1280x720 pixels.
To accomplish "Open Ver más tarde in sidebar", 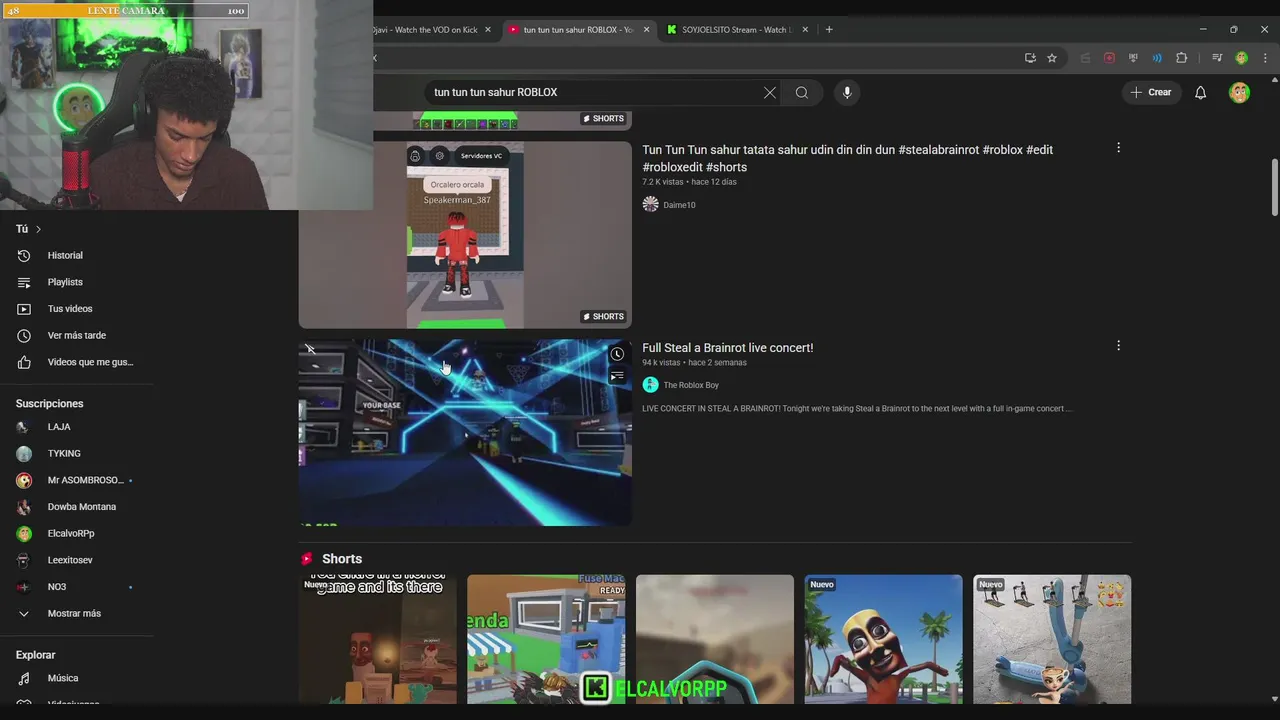I will pyautogui.click(x=78, y=336).
